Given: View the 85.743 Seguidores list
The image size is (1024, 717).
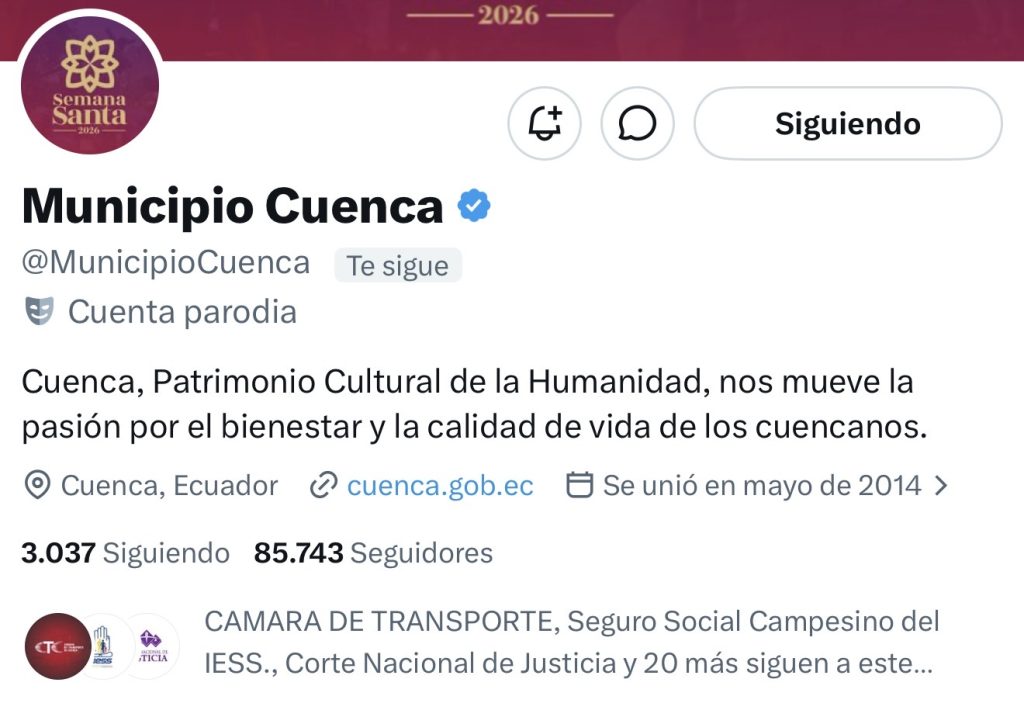Looking at the screenshot, I should tap(374, 553).
